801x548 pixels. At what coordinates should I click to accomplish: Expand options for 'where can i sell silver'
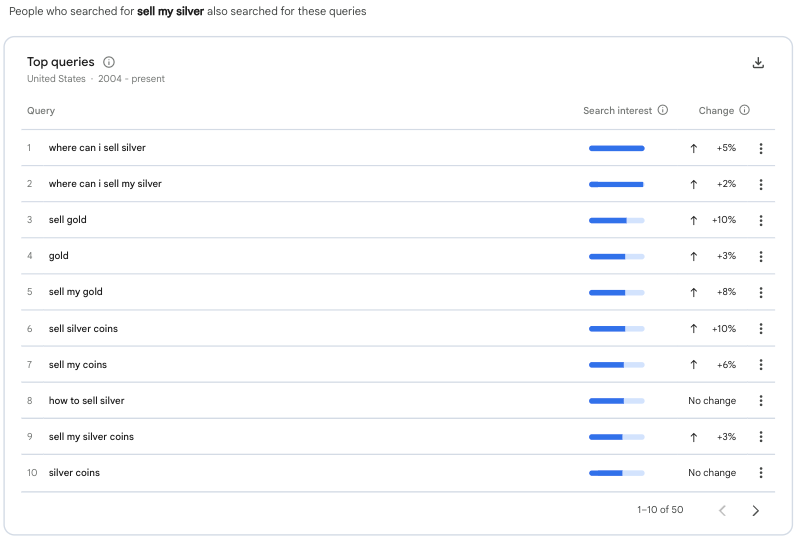761,148
